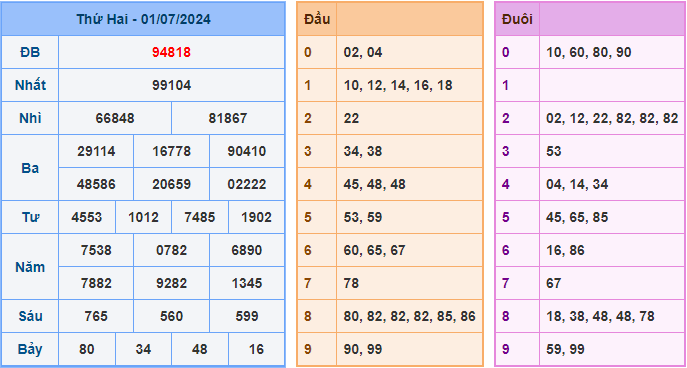Select the number 80 in Bảy row

(87, 349)
